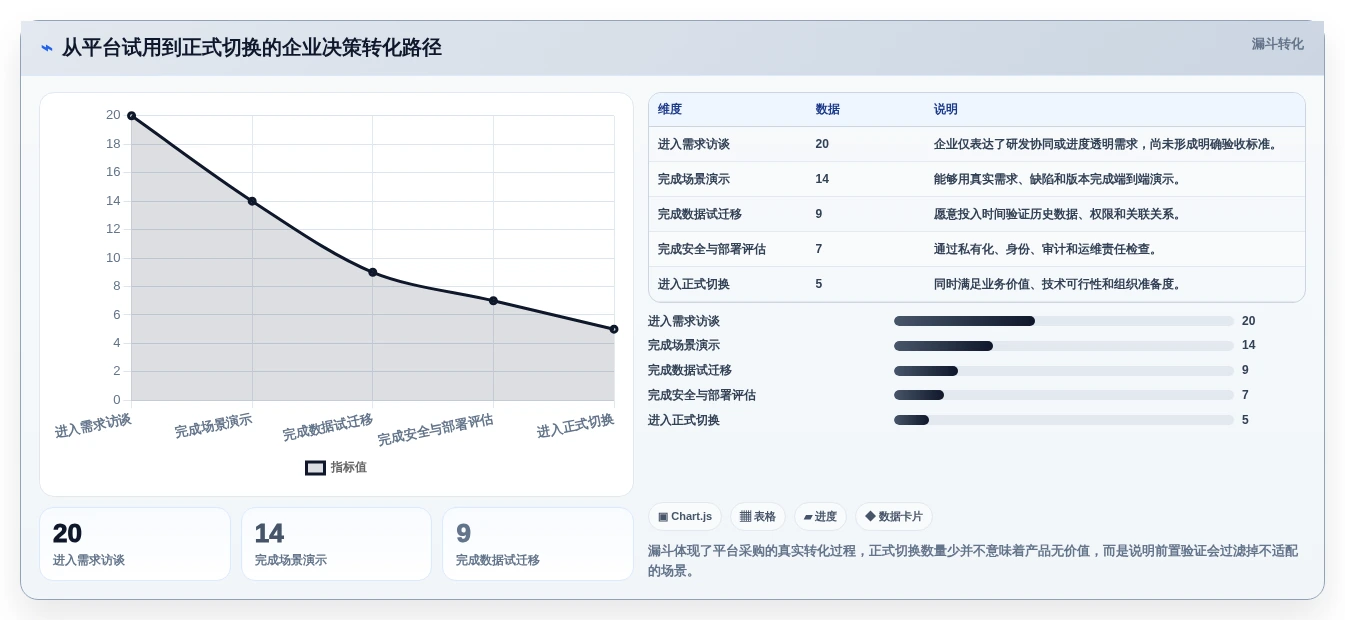Click the summary paragraph starting 漏斗体现了

click(x=972, y=560)
